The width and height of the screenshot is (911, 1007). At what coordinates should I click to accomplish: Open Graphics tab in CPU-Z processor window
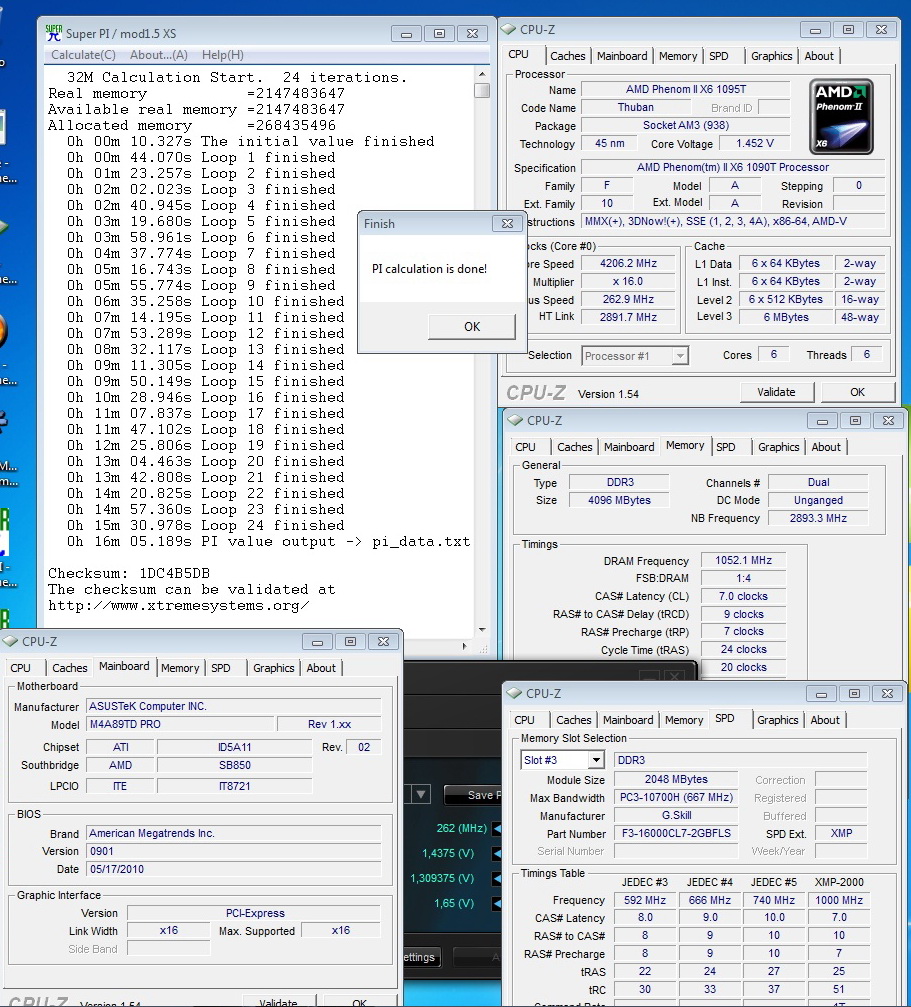coord(772,56)
